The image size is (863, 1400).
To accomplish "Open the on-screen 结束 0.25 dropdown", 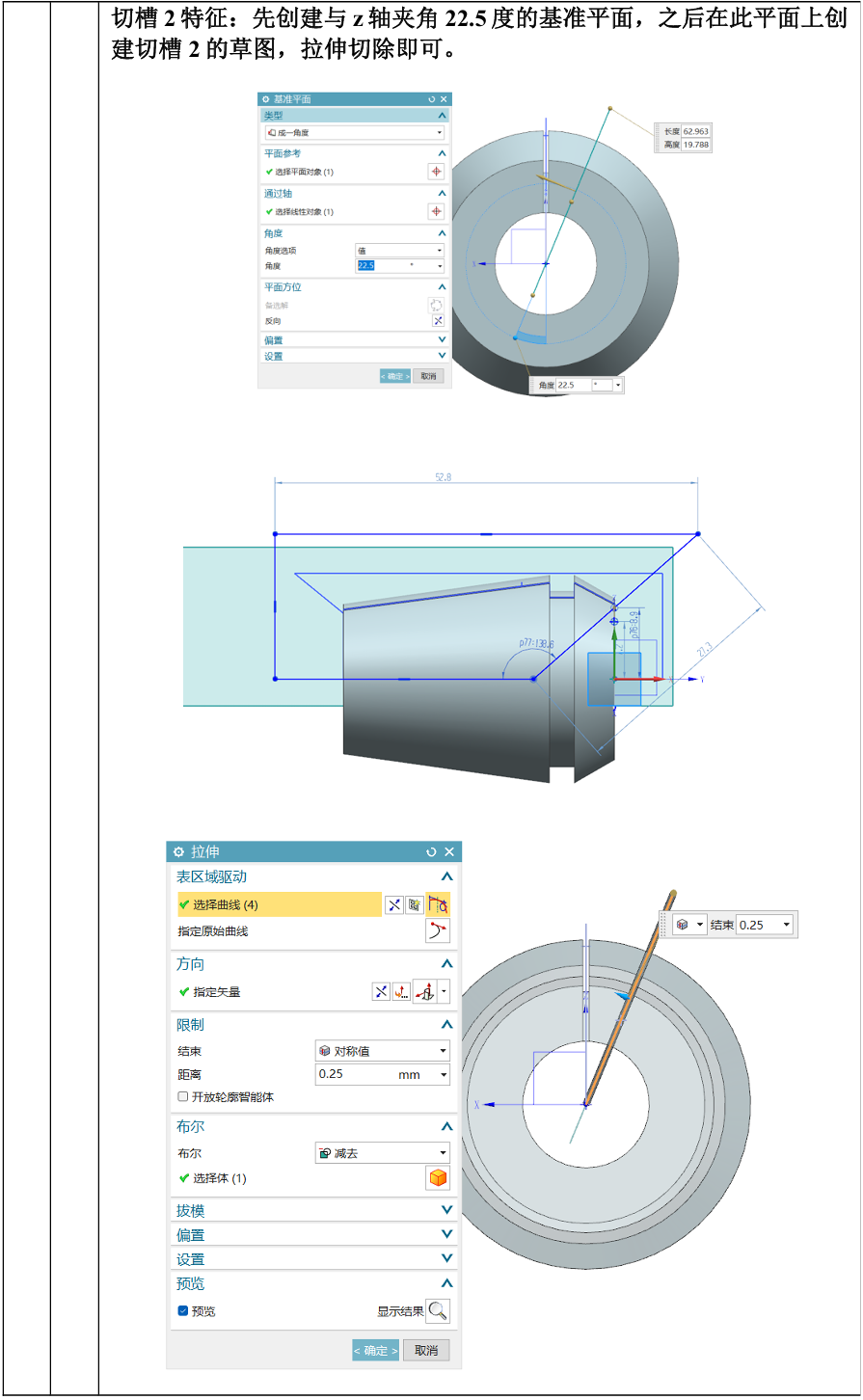I will click(x=787, y=925).
